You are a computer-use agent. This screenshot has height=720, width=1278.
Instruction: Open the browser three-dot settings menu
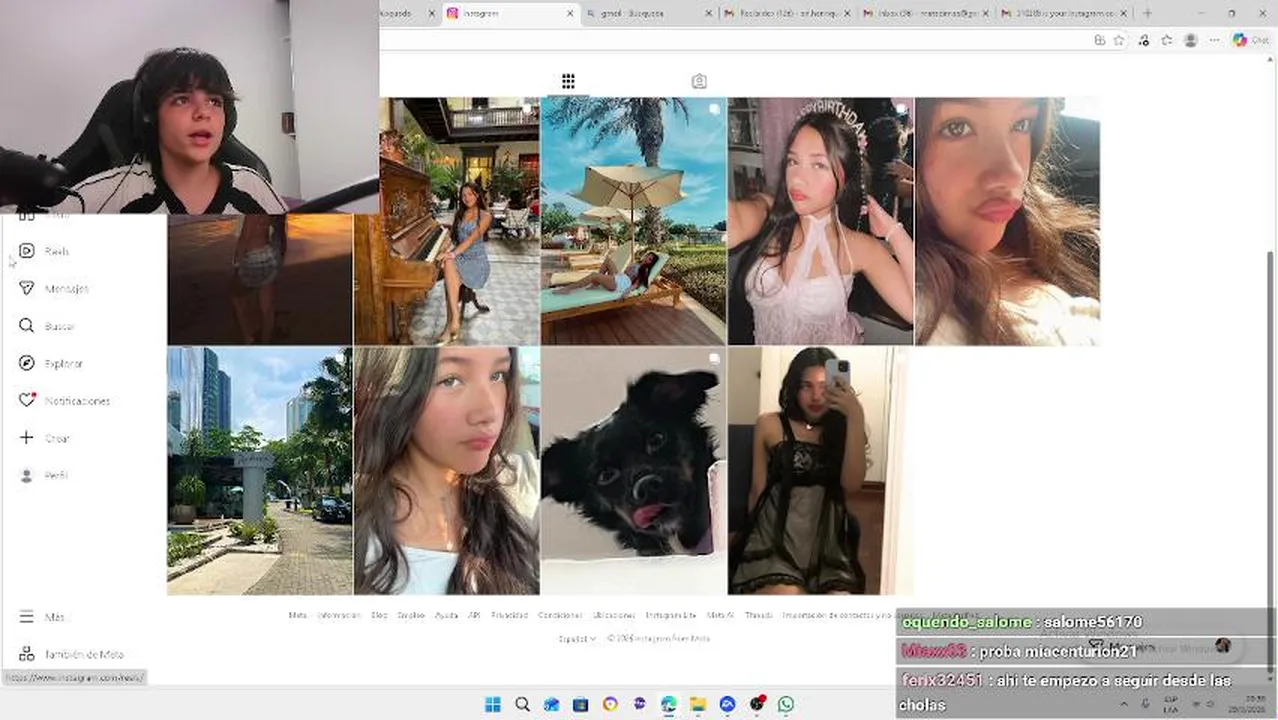1214,40
